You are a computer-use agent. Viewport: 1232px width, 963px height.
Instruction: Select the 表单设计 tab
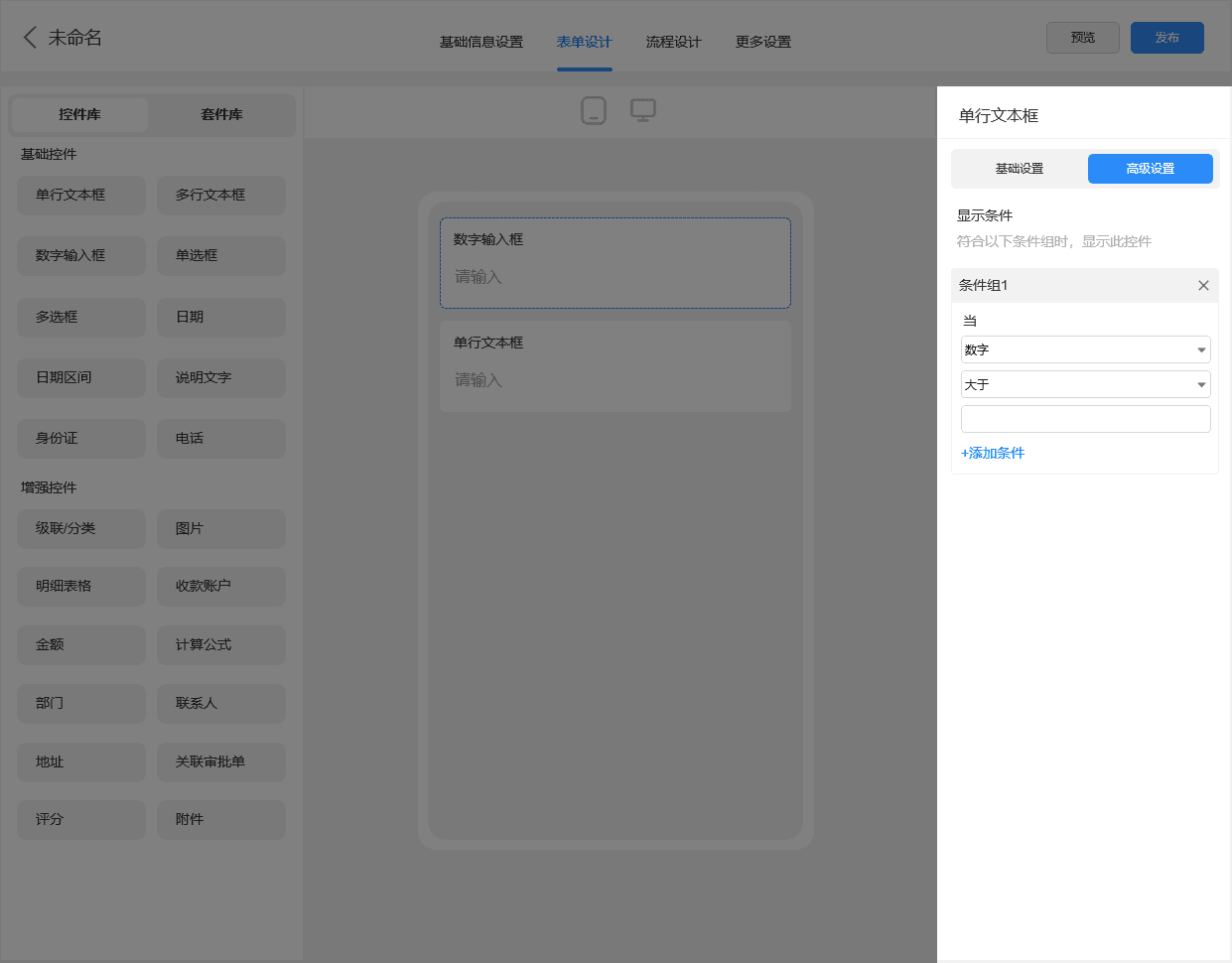pyautogui.click(x=585, y=42)
